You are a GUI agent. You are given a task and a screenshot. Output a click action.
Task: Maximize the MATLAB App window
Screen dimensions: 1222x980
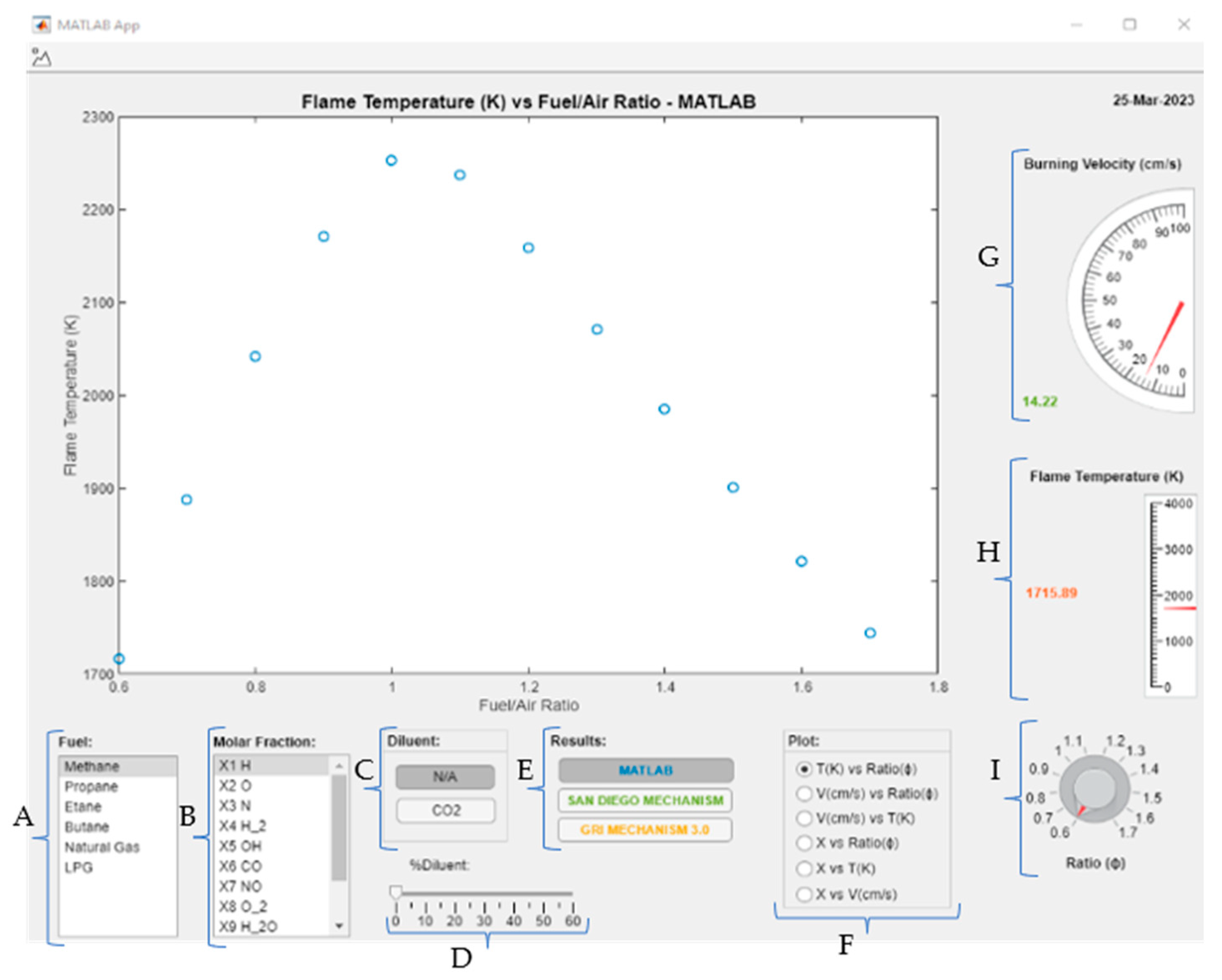point(1129,25)
